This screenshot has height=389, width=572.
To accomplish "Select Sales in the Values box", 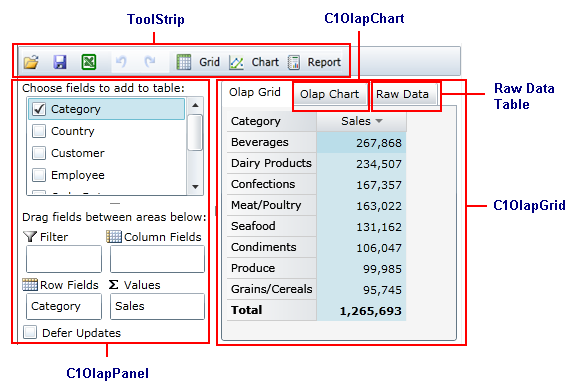I will pyautogui.click(x=157, y=306).
